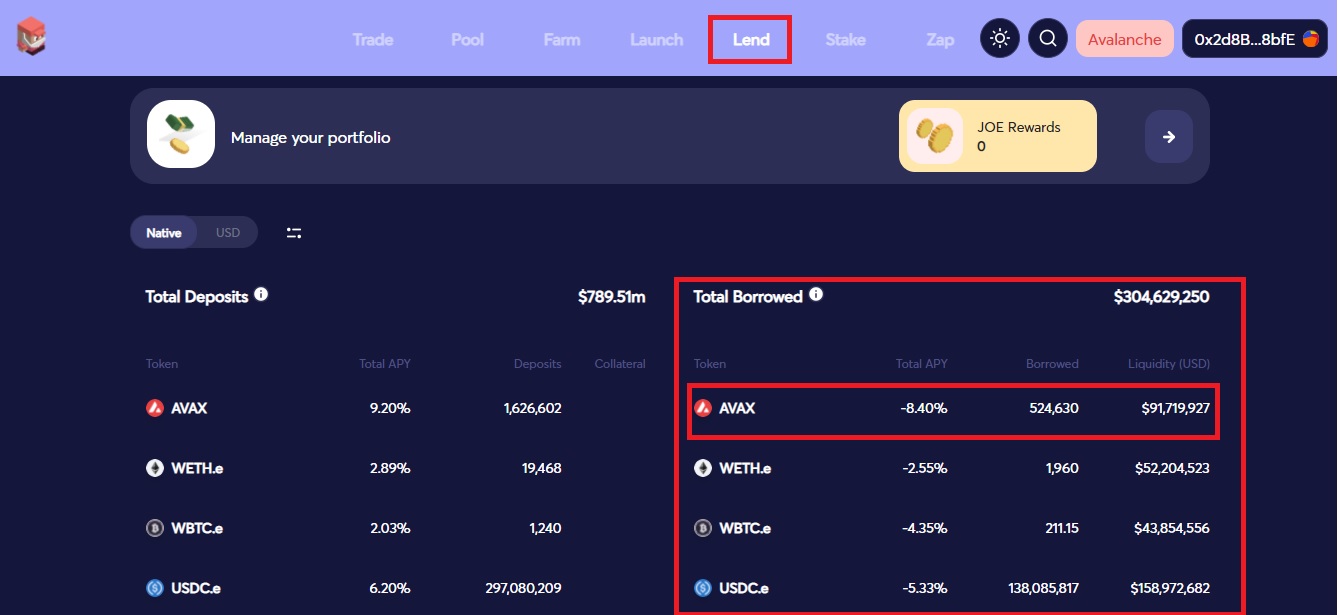
Task: Click USDC.e icon in the deposits table
Action: tap(155, 588)
